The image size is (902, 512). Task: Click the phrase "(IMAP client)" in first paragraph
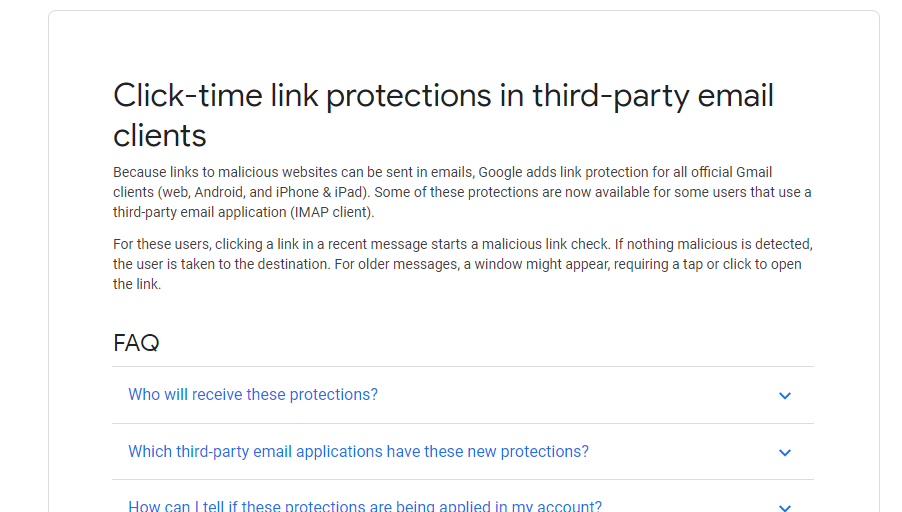point(332,212)
